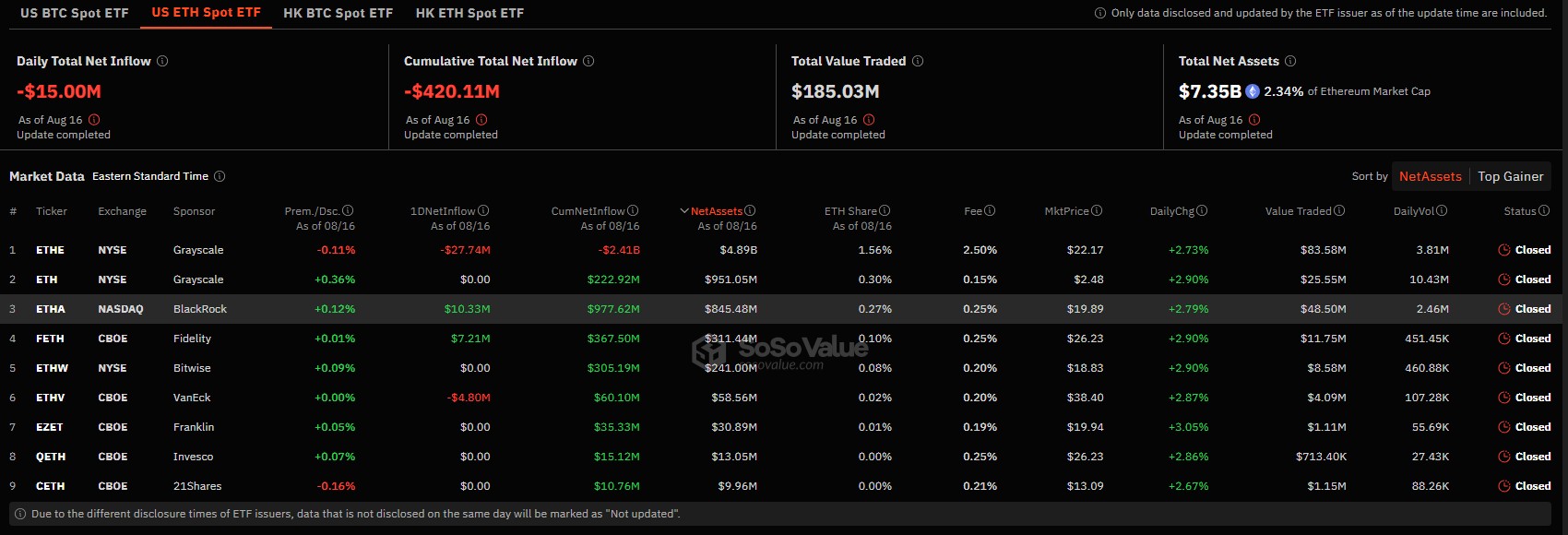Open the ETHW ticker link

[52, 368]
